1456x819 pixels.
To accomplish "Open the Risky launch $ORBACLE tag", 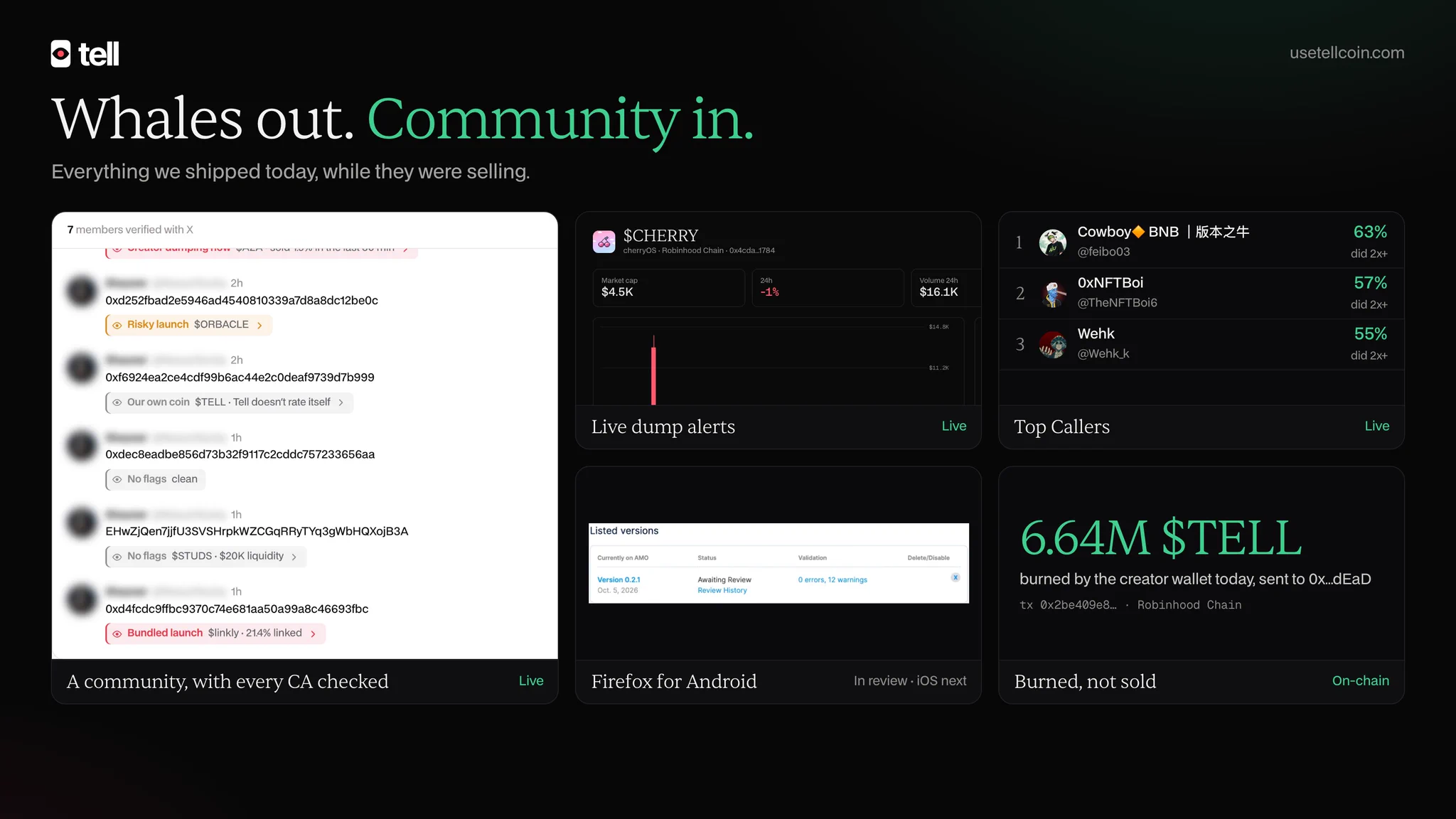I will click(188, 325).
